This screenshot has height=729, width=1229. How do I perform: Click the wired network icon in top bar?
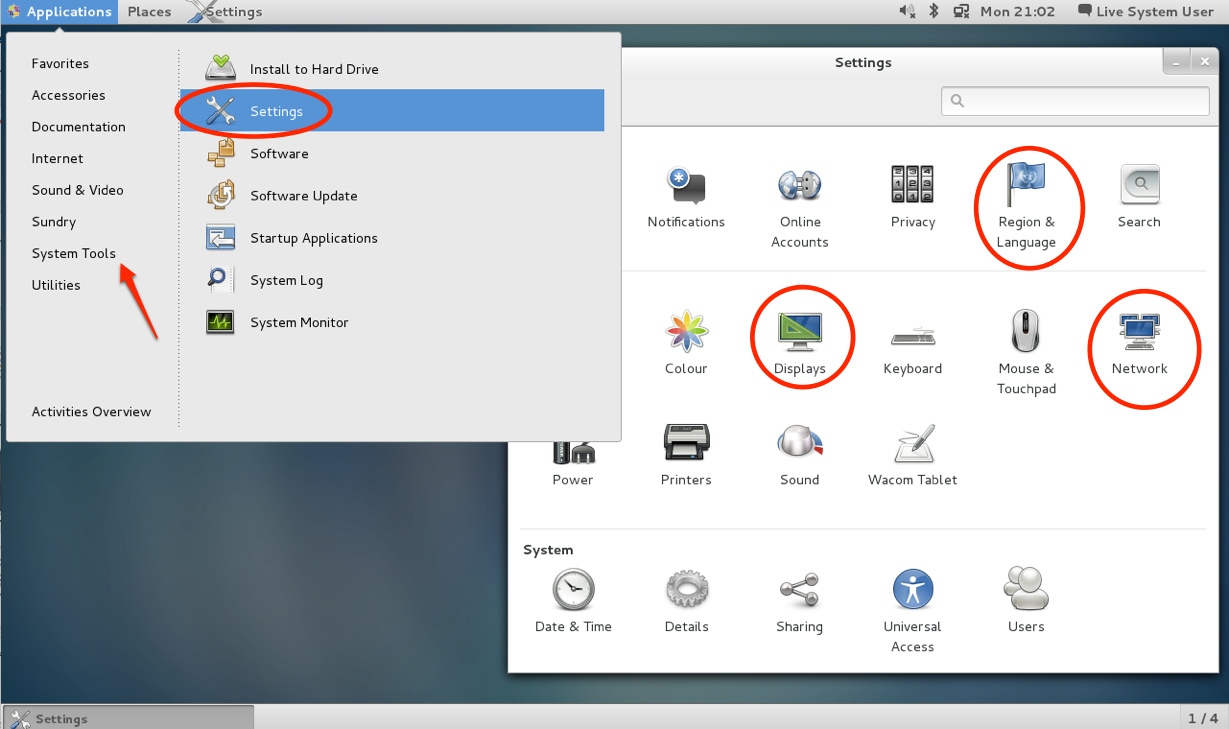pos(961,12)
